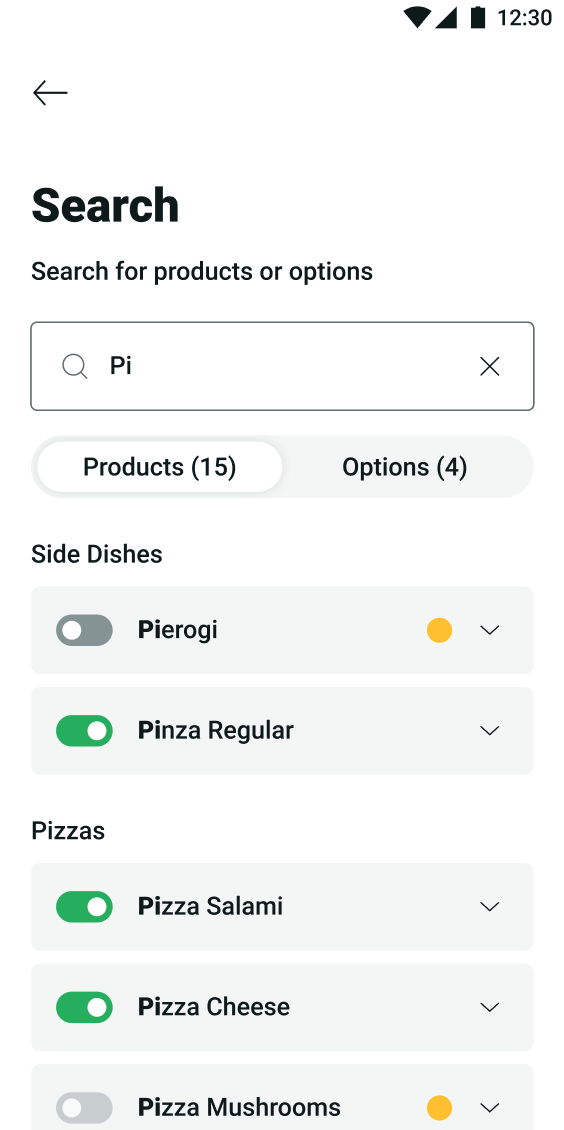
Task: Tap the cellular signal icon
Action: [x=447, y=17]
